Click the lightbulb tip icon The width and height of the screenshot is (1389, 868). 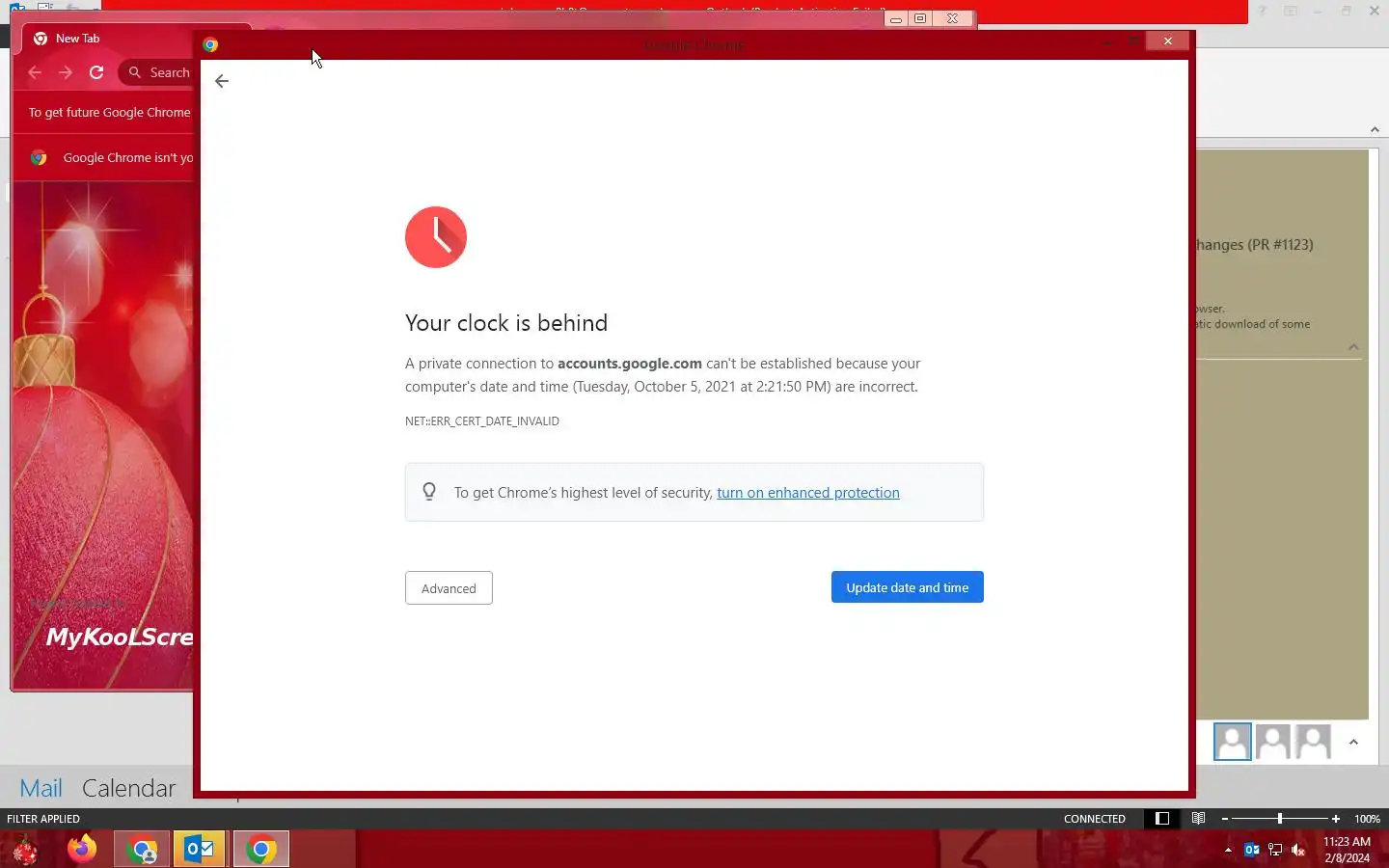[429, 492]
